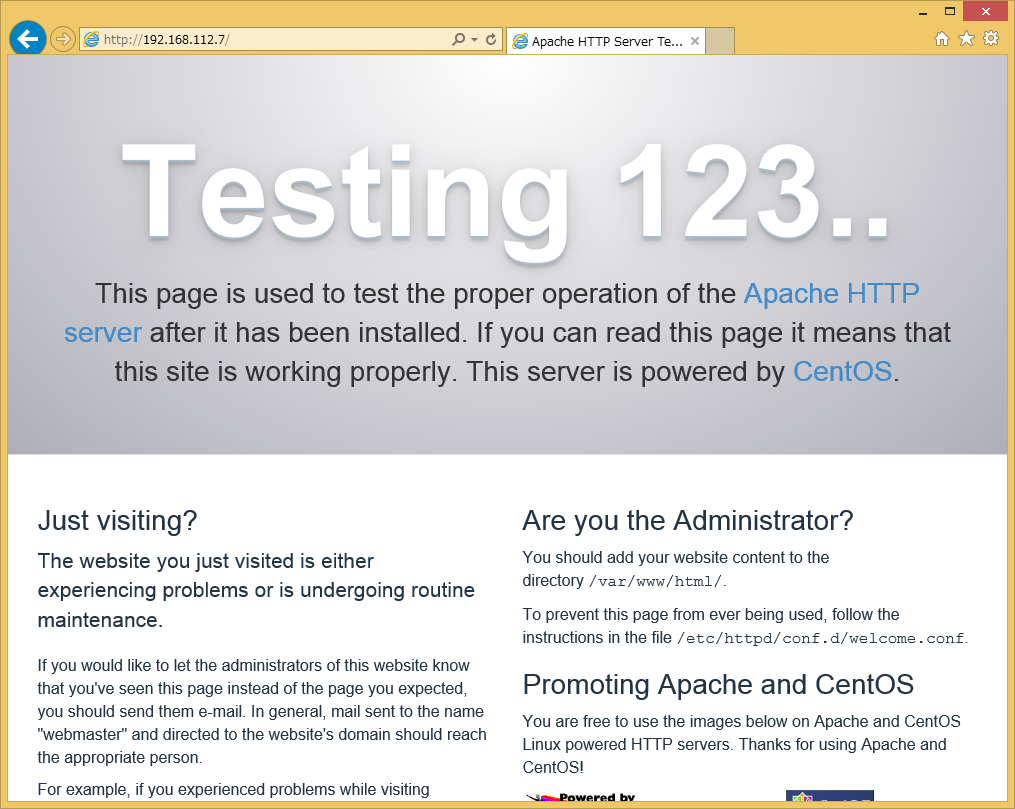Click the 'Promoting Apache and CentOS' heading

718,684
